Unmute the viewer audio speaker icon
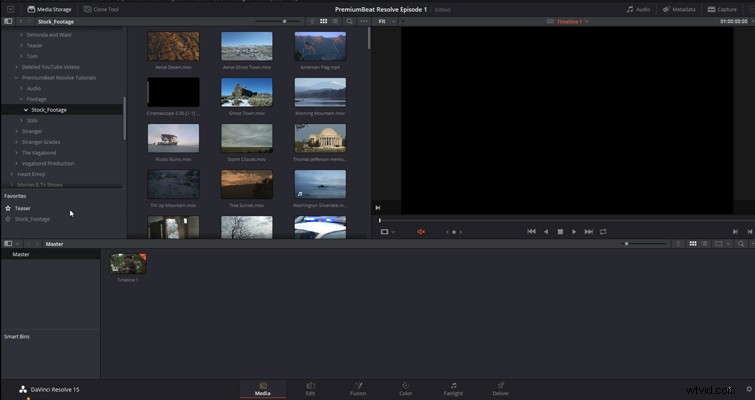The image size is (755, 400). click(x=421, y=232)
